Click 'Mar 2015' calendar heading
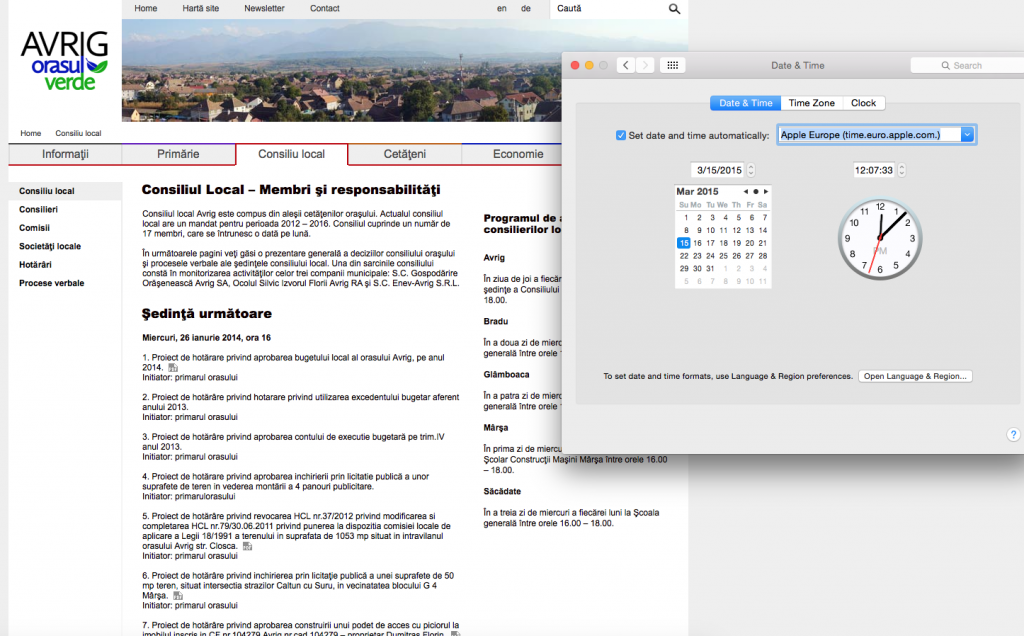The image size is (1024, 636). [697, 191]
